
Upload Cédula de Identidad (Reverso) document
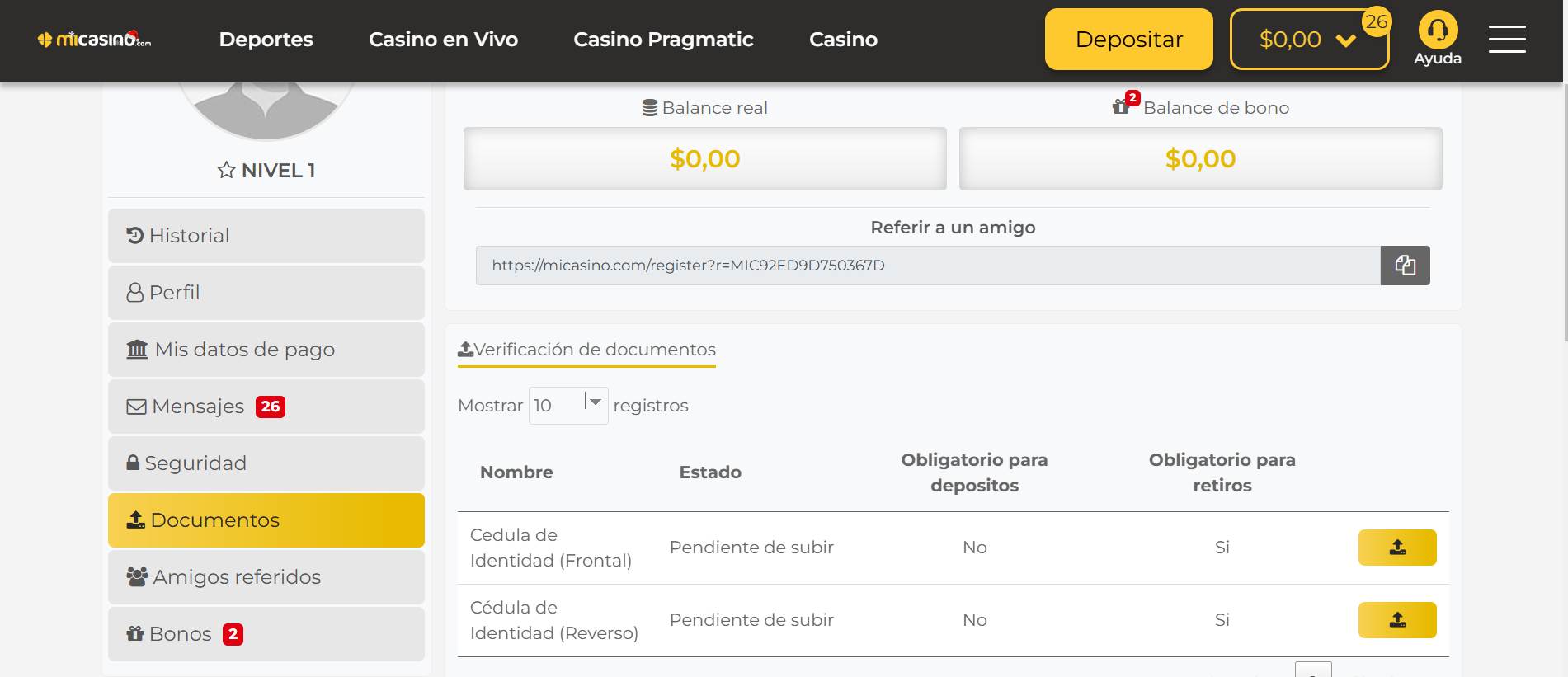pyautogui.click(x=1397, y=620)
